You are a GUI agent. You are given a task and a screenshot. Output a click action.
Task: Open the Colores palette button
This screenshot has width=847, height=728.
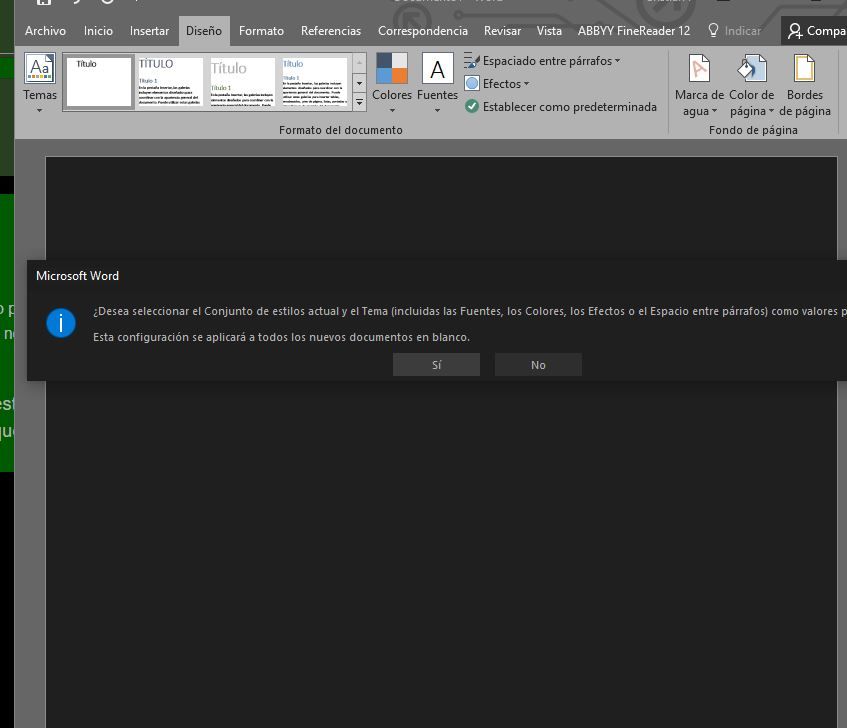click(x=392, y=83)
